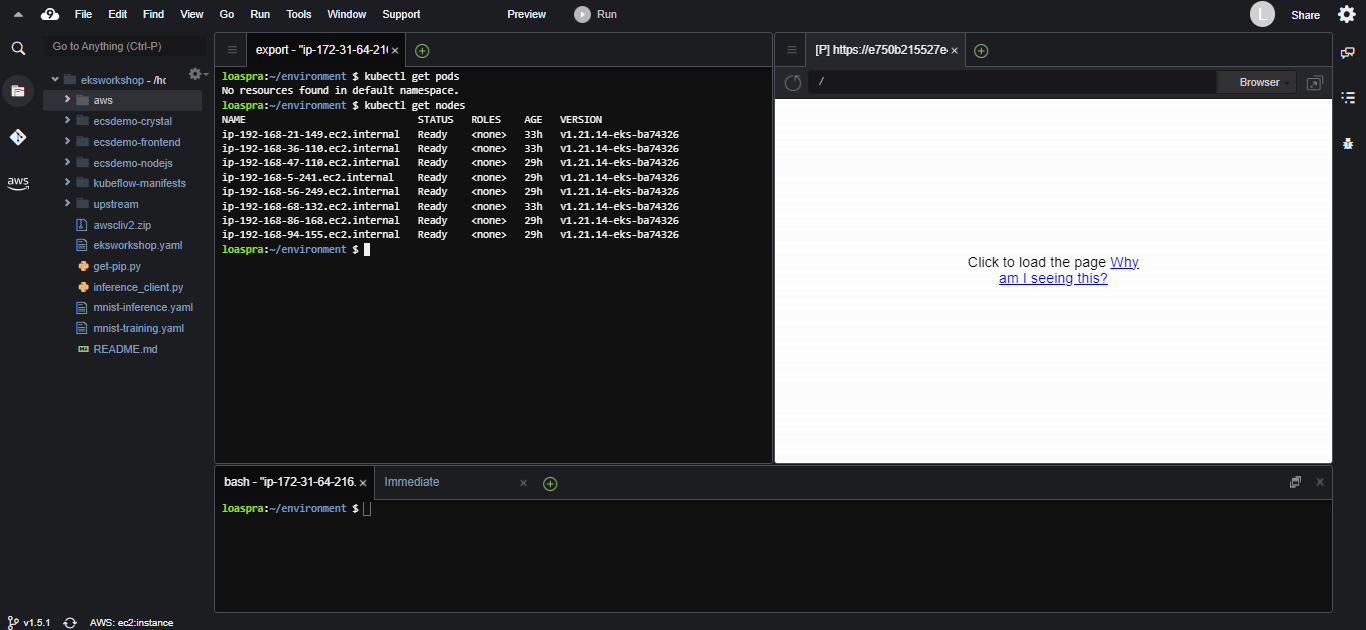Switch to the Immediate tab
This screenshot has height=630, width=1366.
click(411, 481)
